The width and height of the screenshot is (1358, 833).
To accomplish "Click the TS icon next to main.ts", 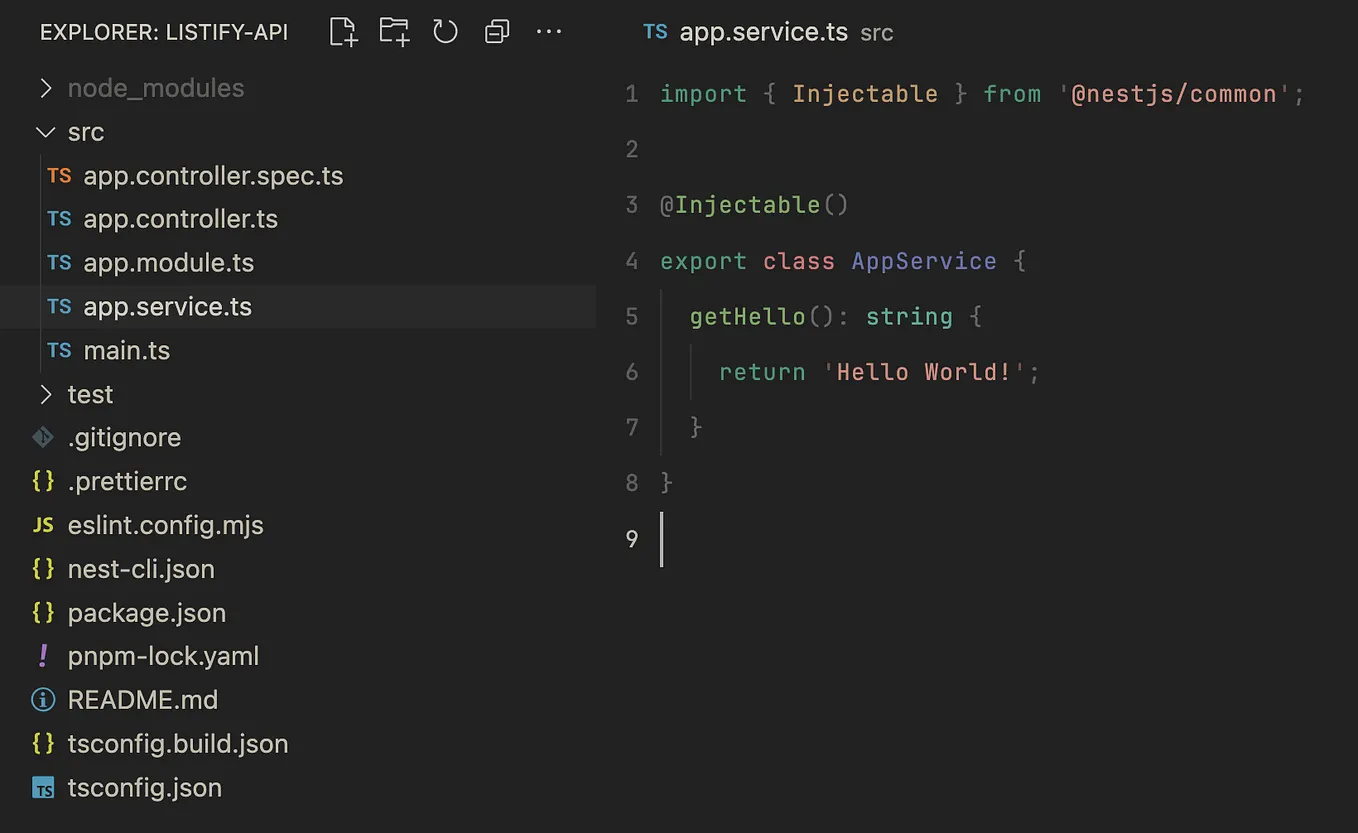I will [x=59, y=350].
